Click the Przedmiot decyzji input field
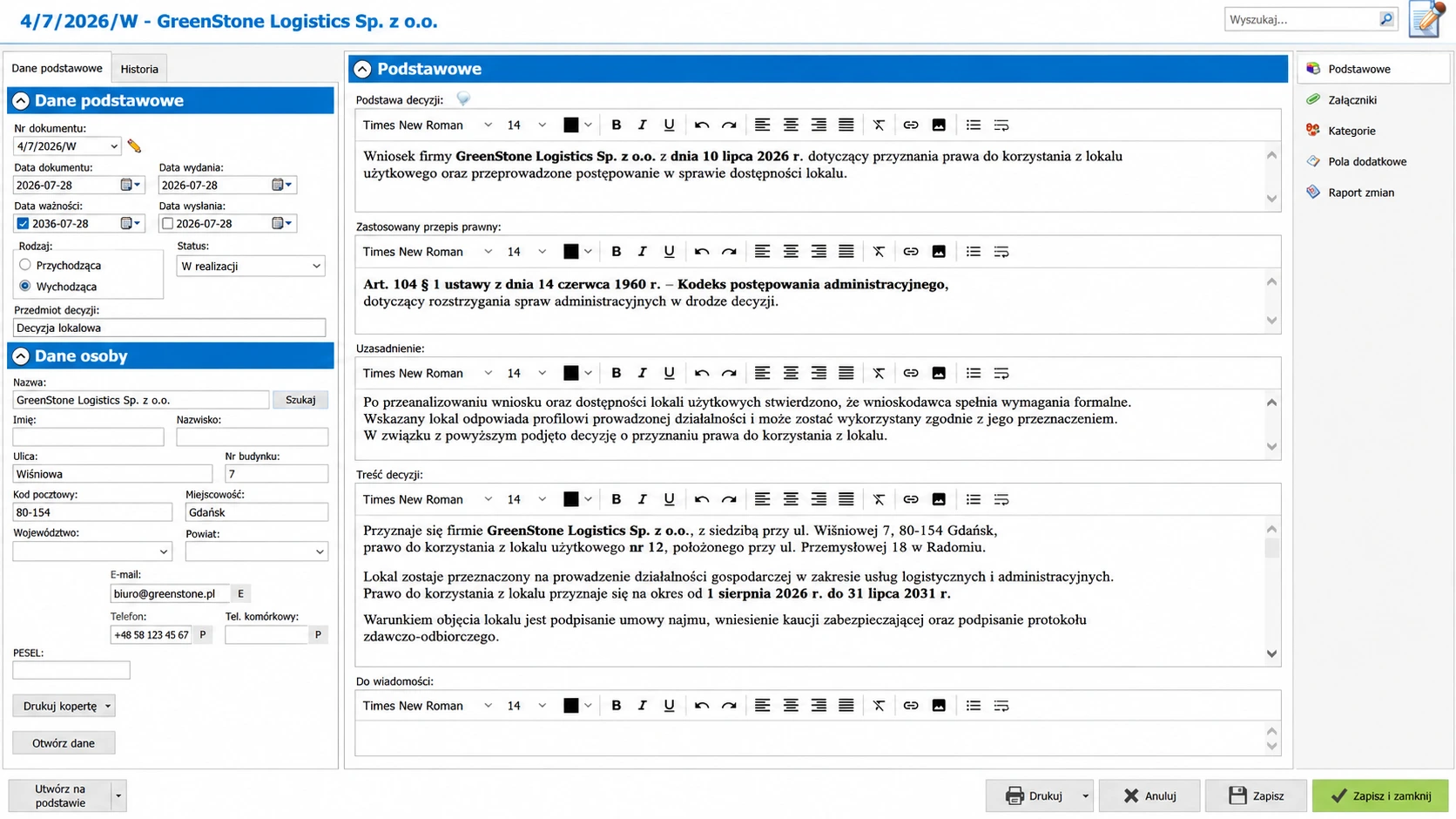 [x=169, y=328]
